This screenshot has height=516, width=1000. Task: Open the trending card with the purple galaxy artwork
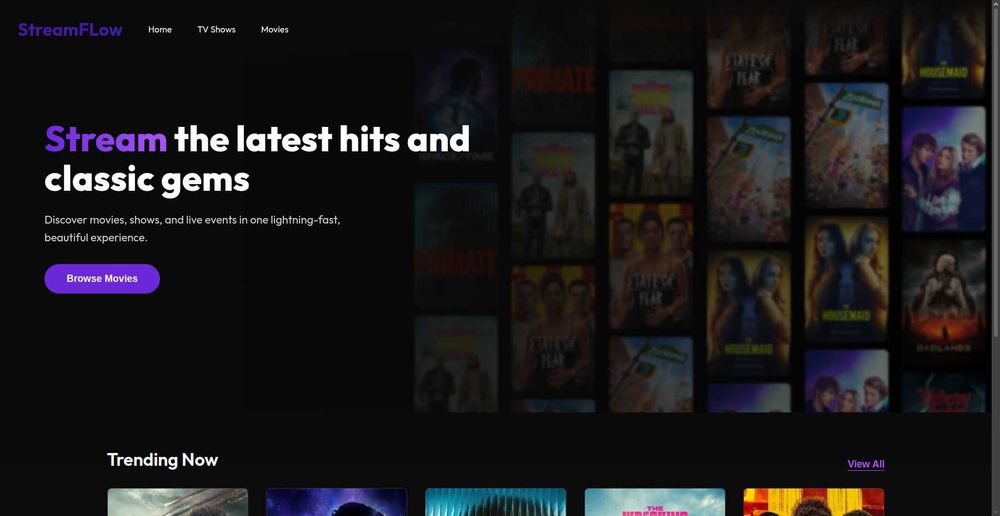[x=336, y=502]
